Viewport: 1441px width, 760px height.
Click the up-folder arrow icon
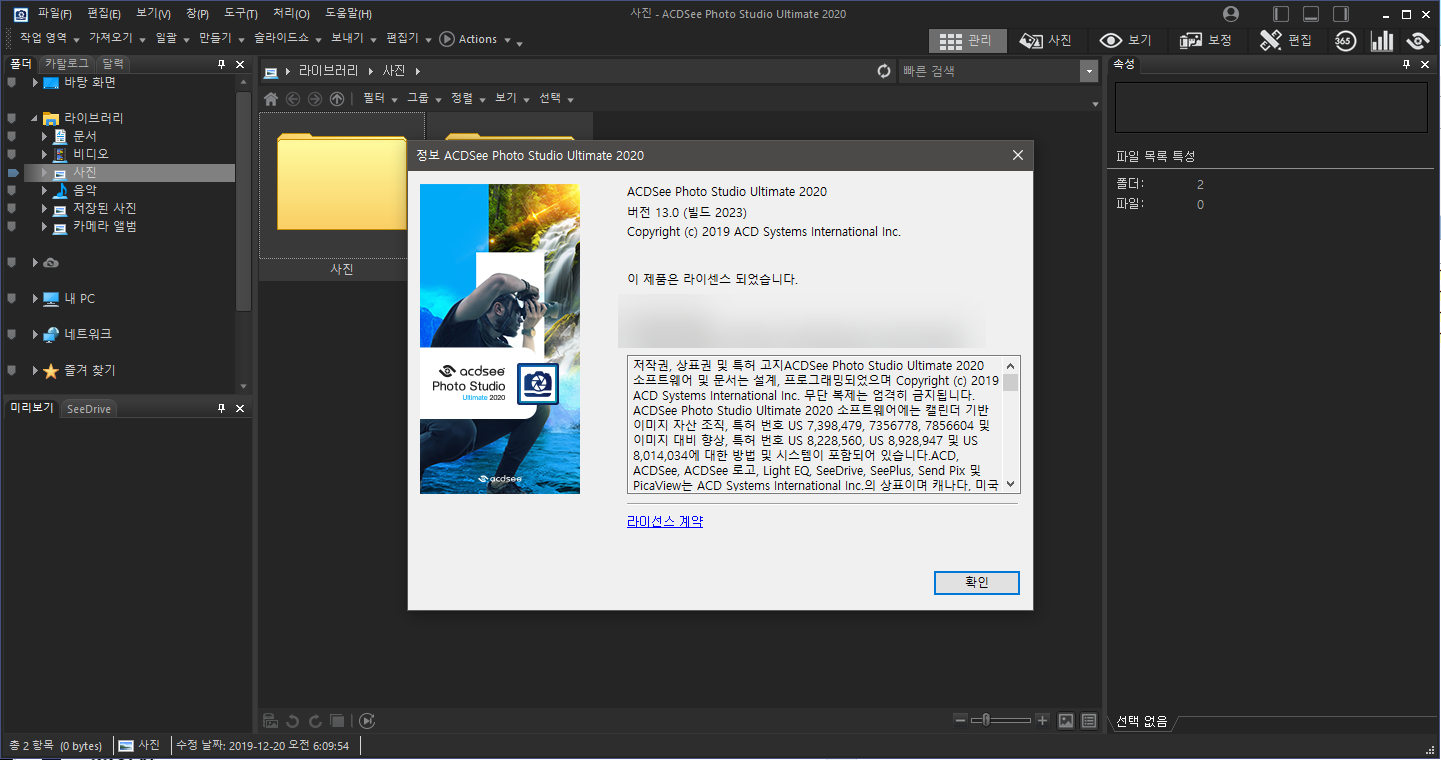coord(337,98)
